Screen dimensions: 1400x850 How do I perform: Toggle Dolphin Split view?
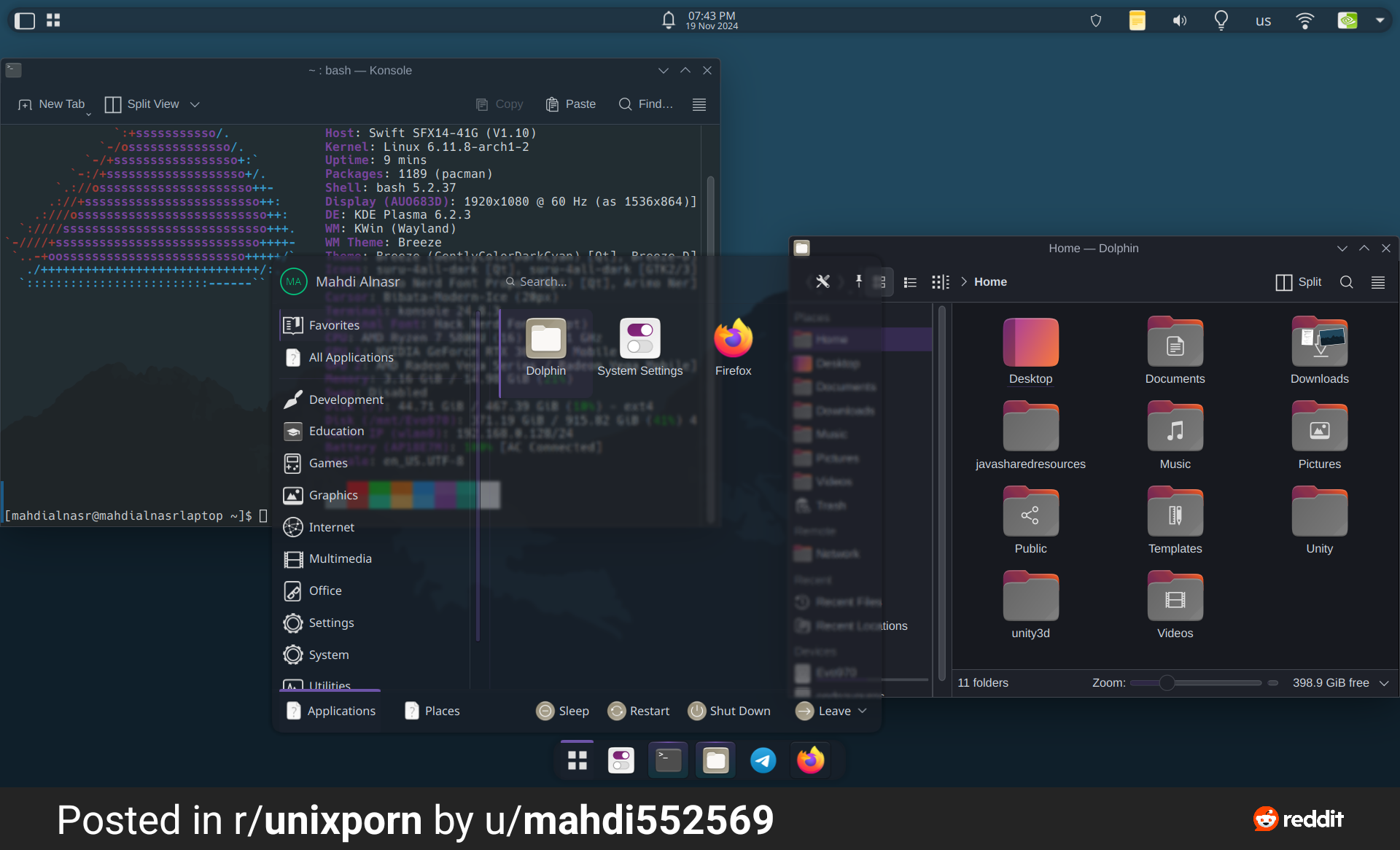click(x=1298, y=282)
